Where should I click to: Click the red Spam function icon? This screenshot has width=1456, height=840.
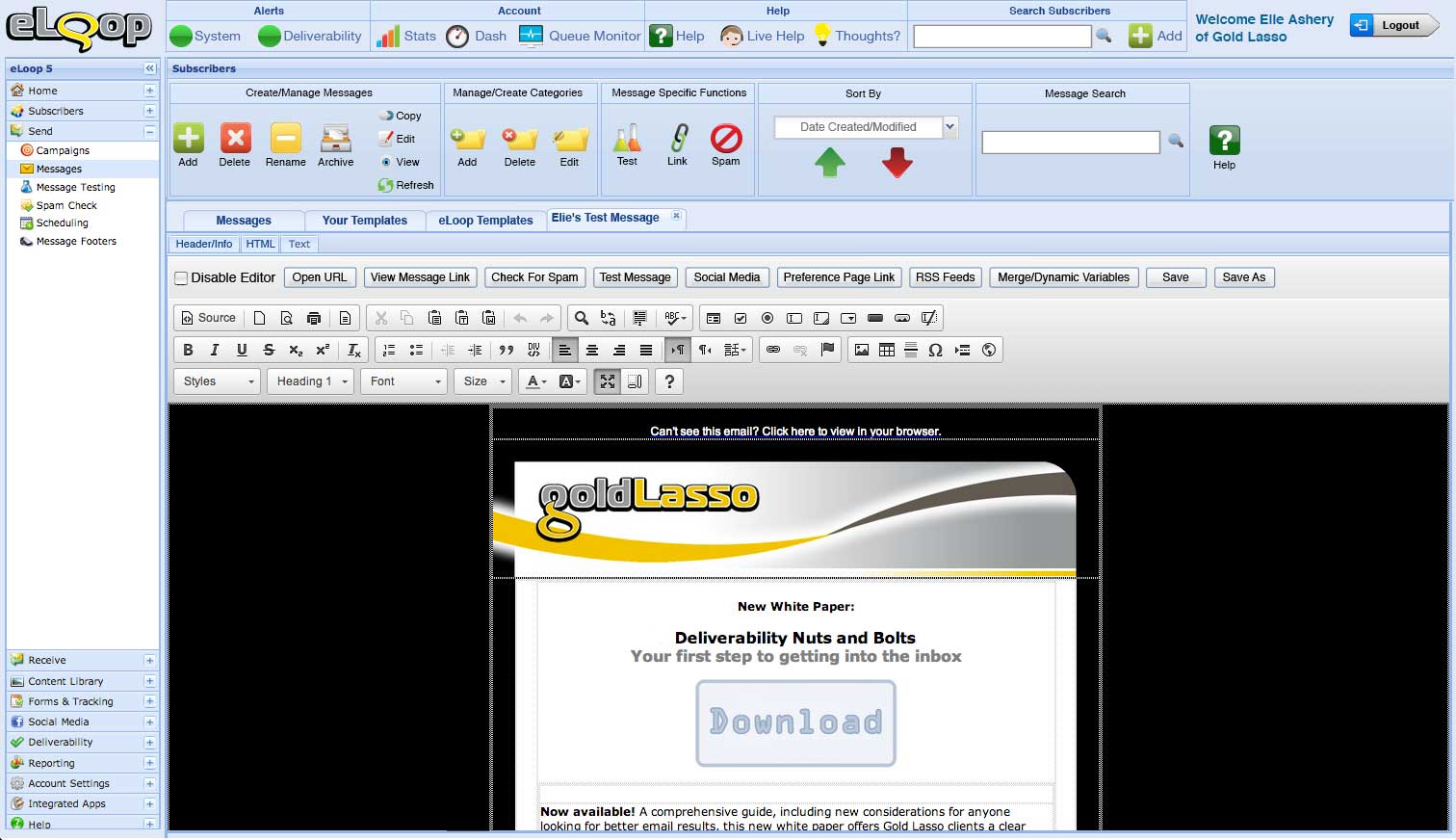726,139
